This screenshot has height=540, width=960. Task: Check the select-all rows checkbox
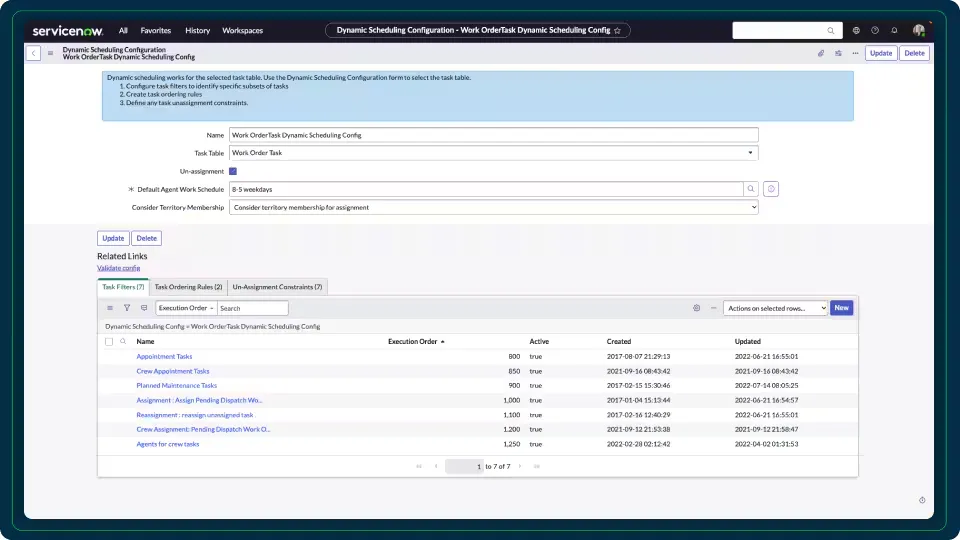(x=109, y=341)
